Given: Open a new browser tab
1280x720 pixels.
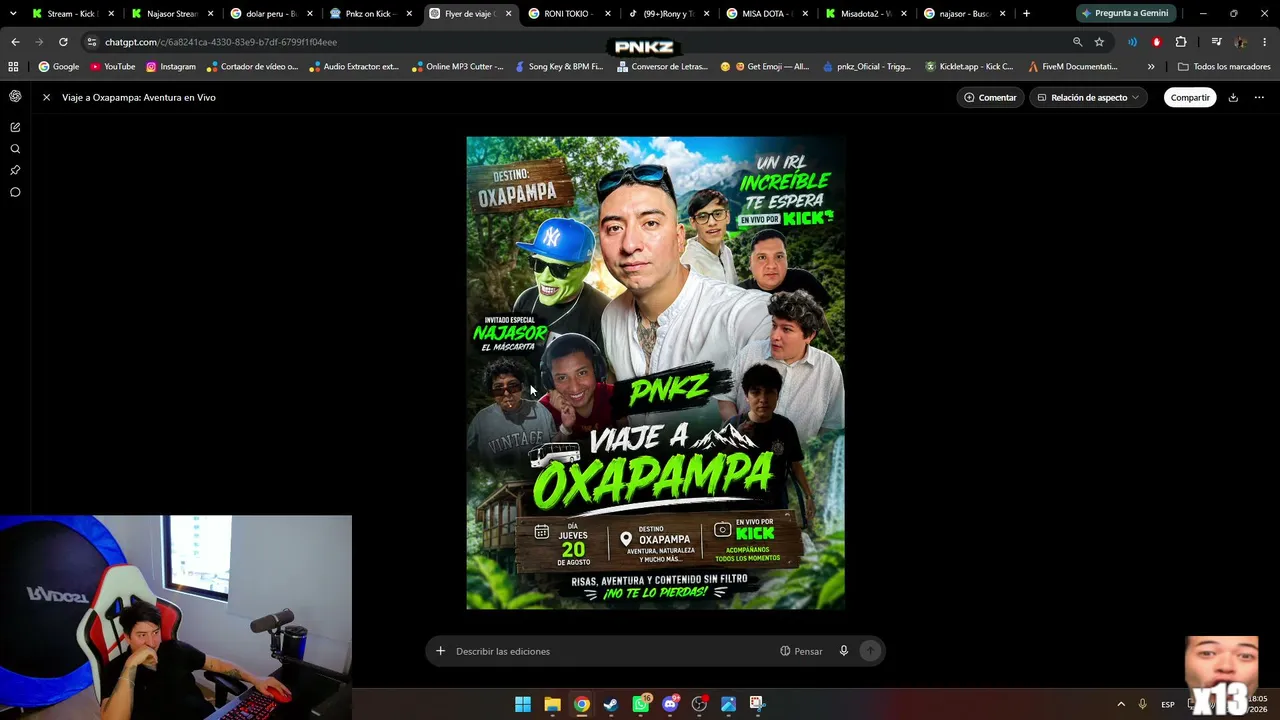Looking at the screenshot, I should pyautogui.click(x=1026, y=14).
